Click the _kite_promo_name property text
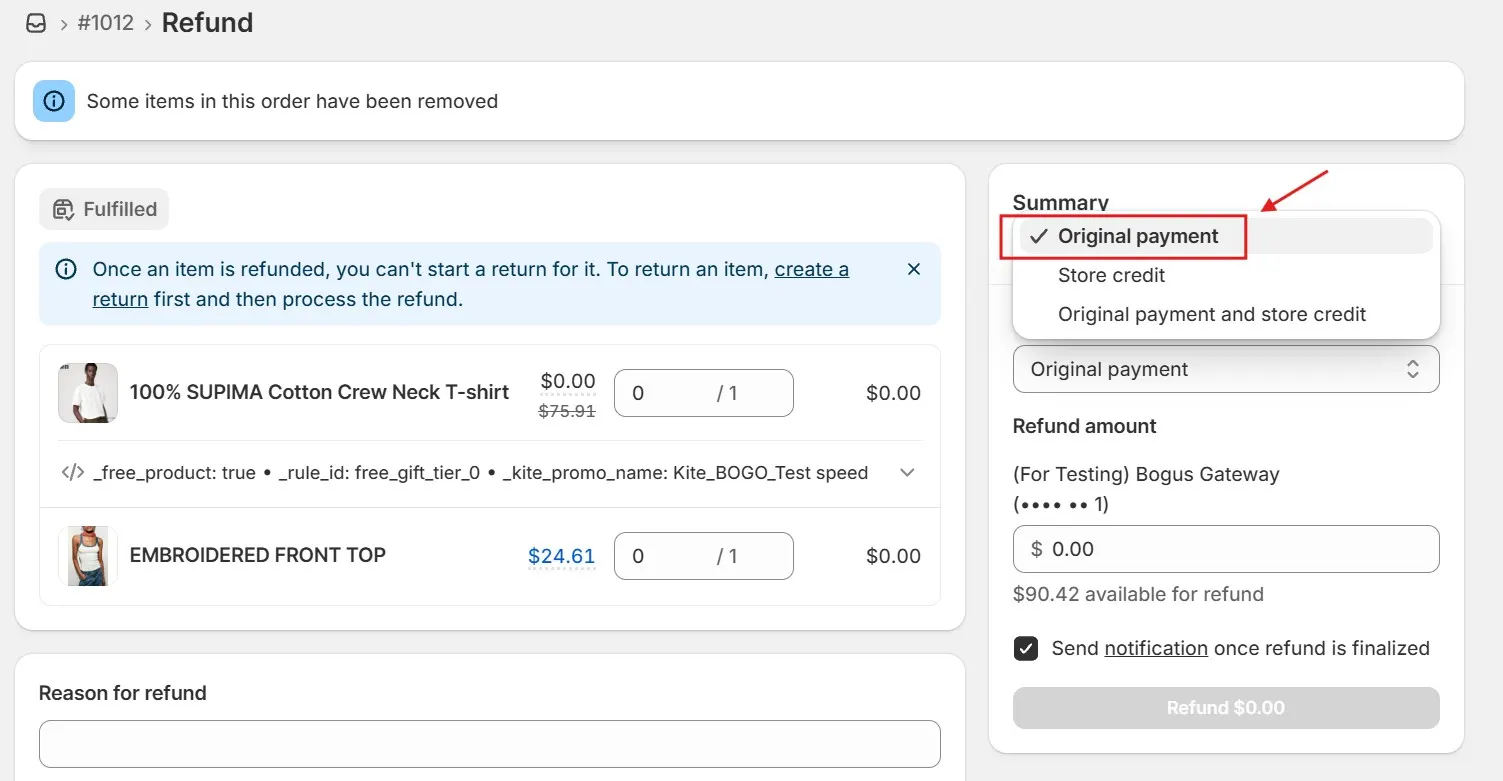 [685, 473]
